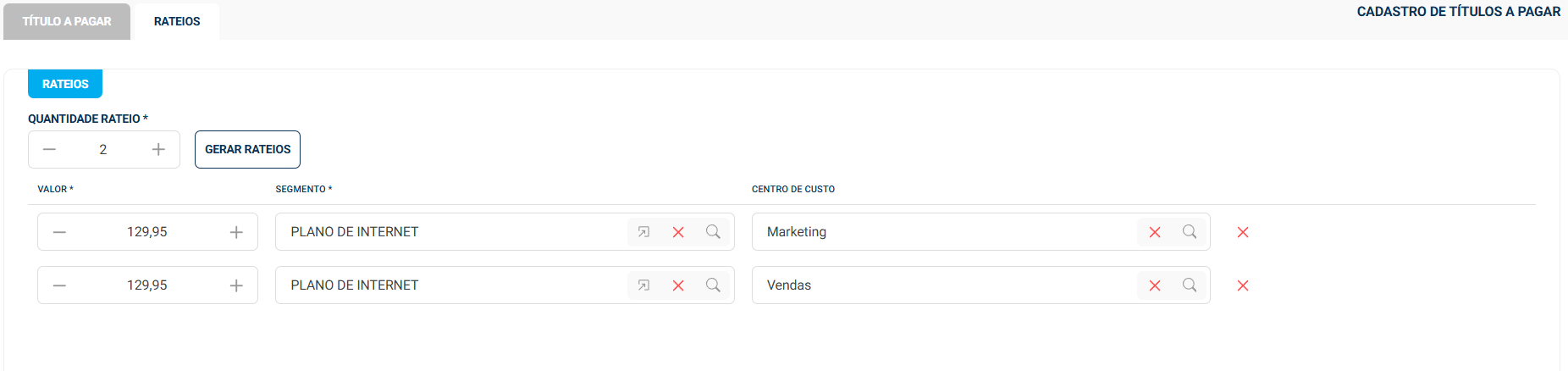The height and width of the screenshot is (371, 1568).
Task: Decrease the rateio quantity
Action: tap(49, 150)
